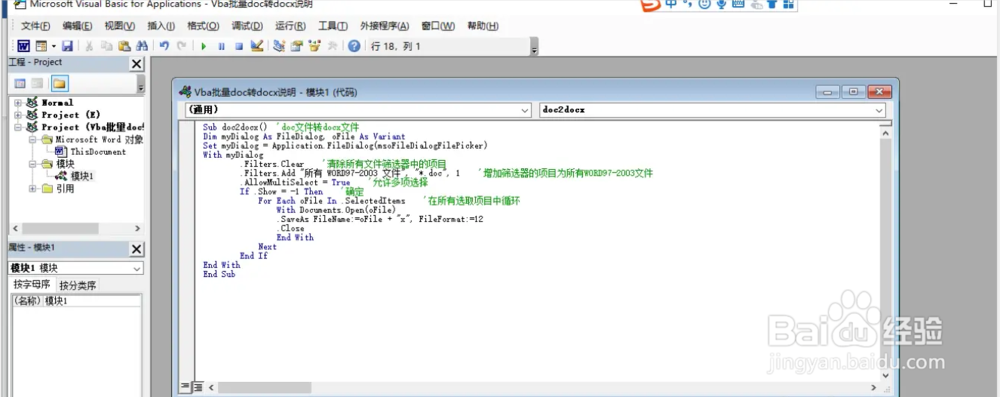
Task: Click the Cut scissors icon
Action: tap(89, 46)
